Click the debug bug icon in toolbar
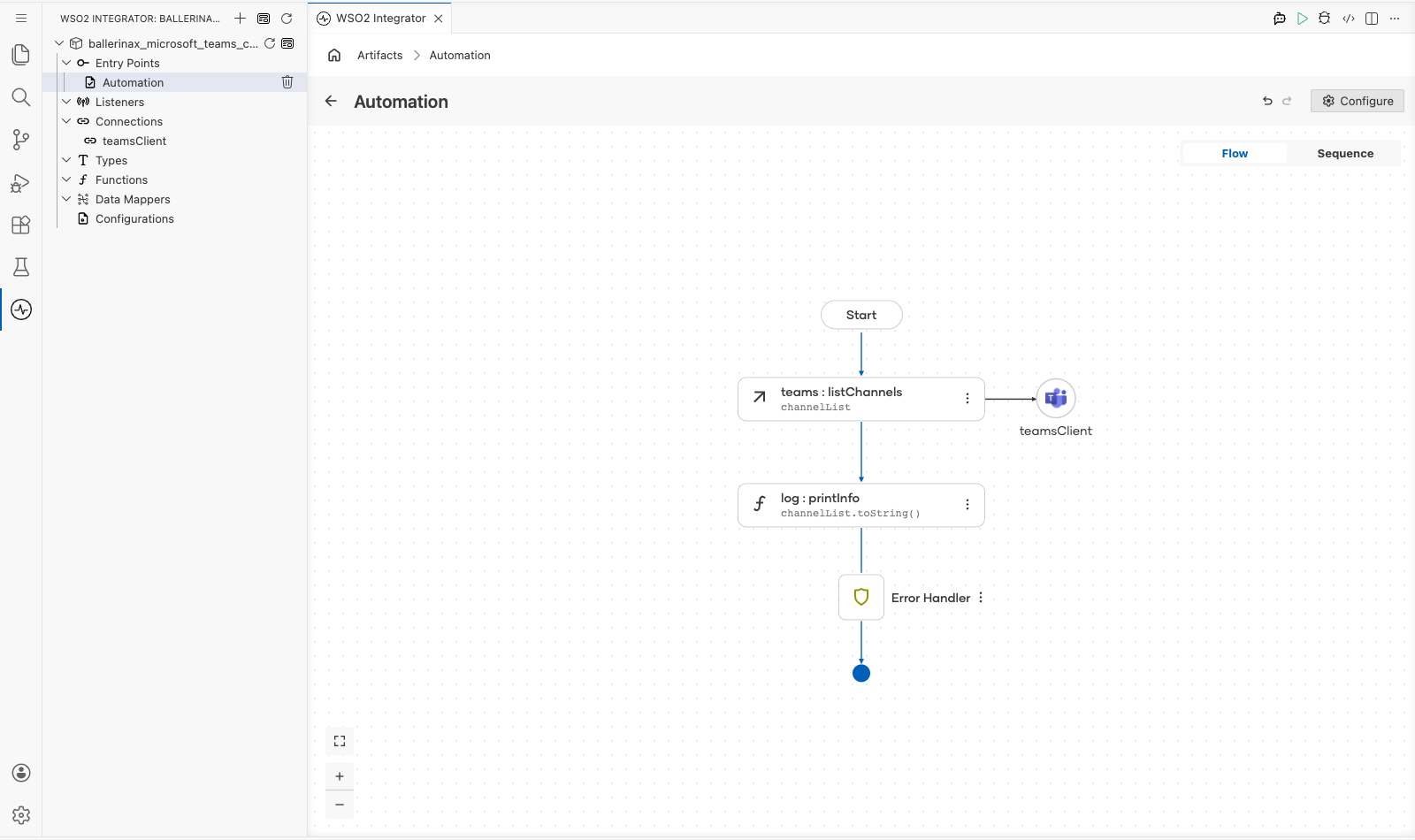The image size is (1415, 840). 1325,18
